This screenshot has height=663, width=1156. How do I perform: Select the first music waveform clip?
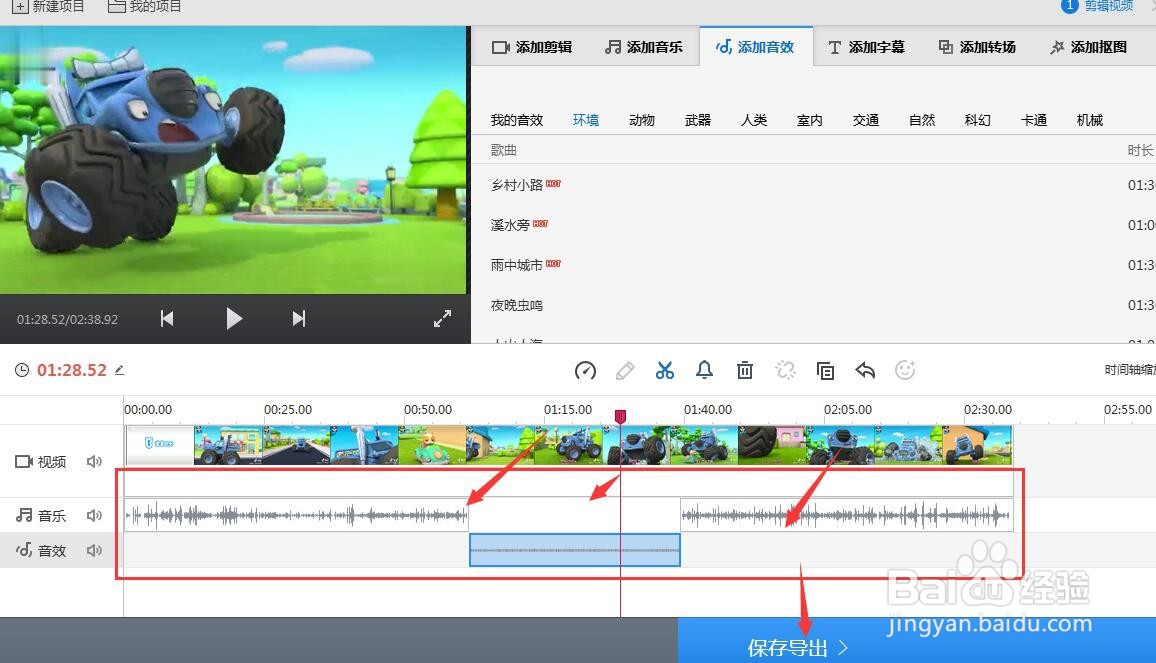tap(296, 515)
